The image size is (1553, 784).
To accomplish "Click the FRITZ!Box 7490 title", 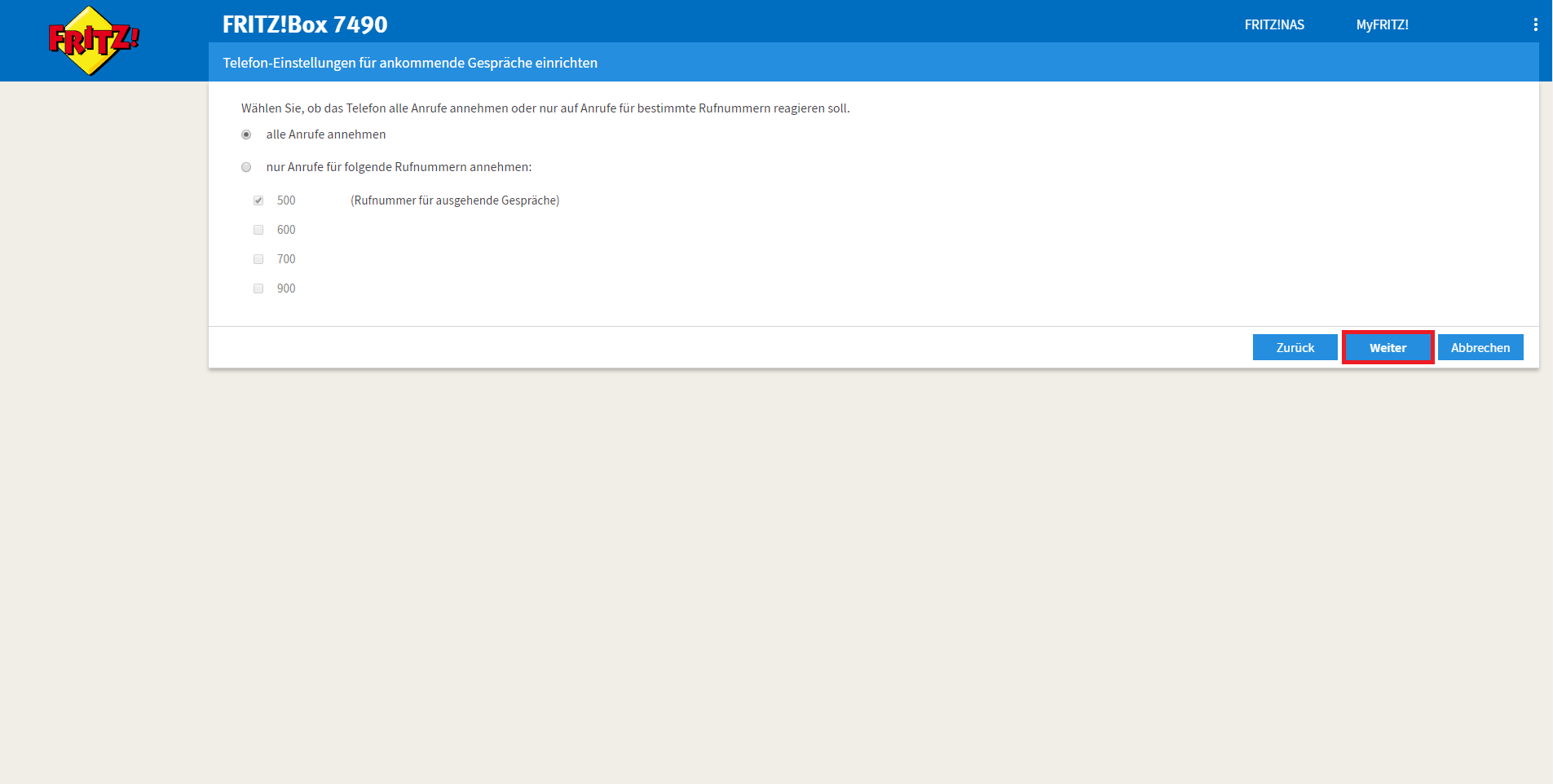I will (x=305, y=24).
